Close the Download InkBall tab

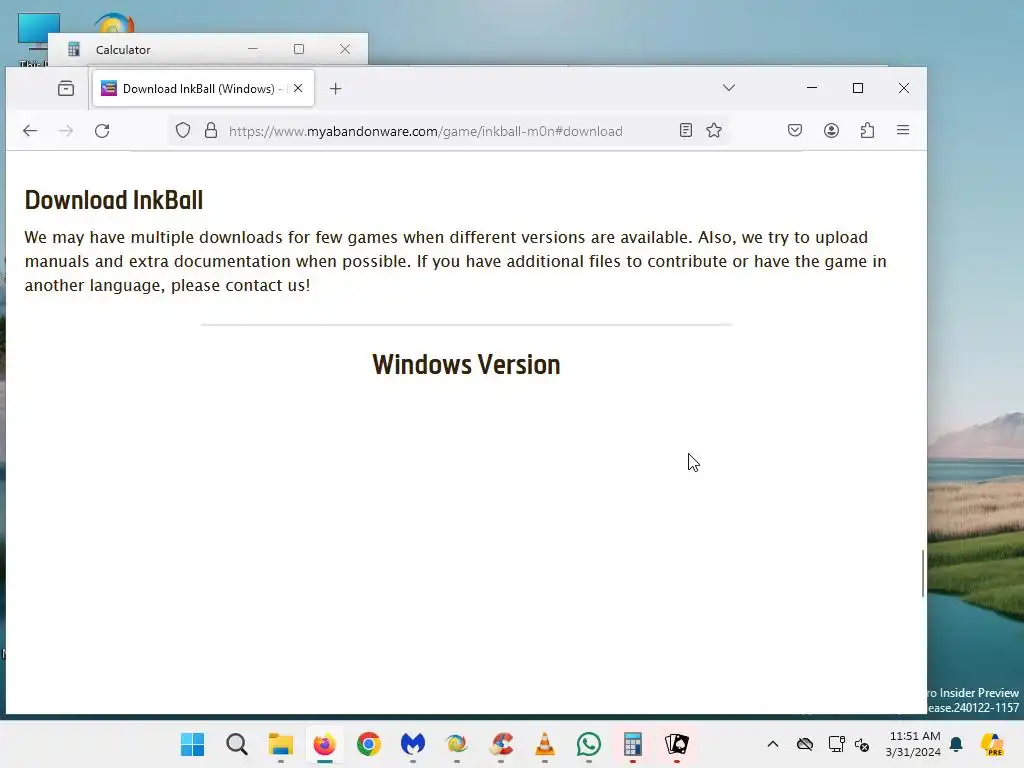tap(298, 88)
